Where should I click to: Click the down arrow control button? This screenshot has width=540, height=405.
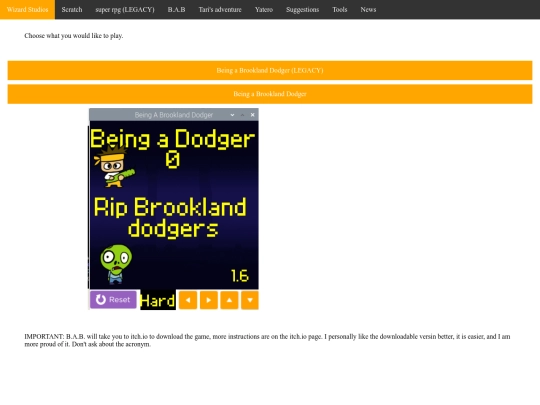(x=250, y=300)
